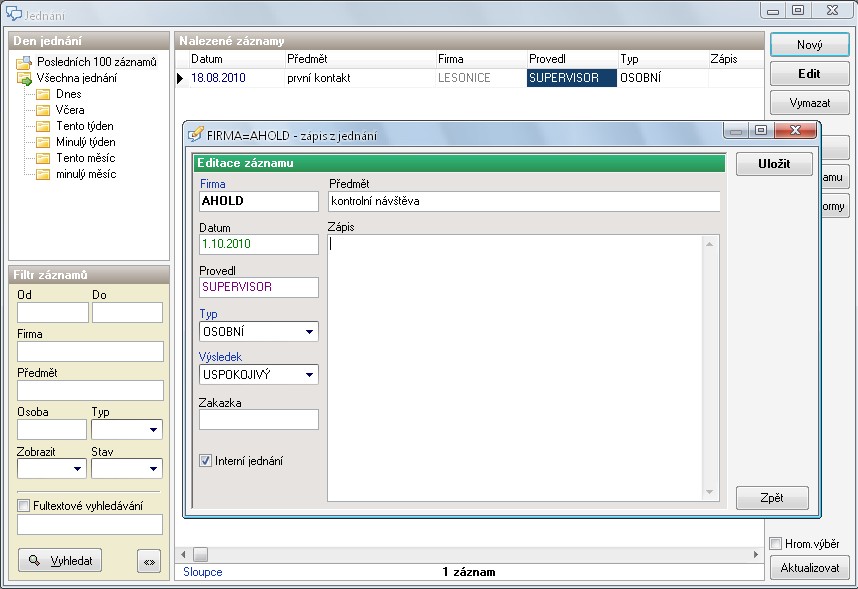
Task: Click the Předmět field with kontrolní návštěva
Action: click(x=524, y=201)
